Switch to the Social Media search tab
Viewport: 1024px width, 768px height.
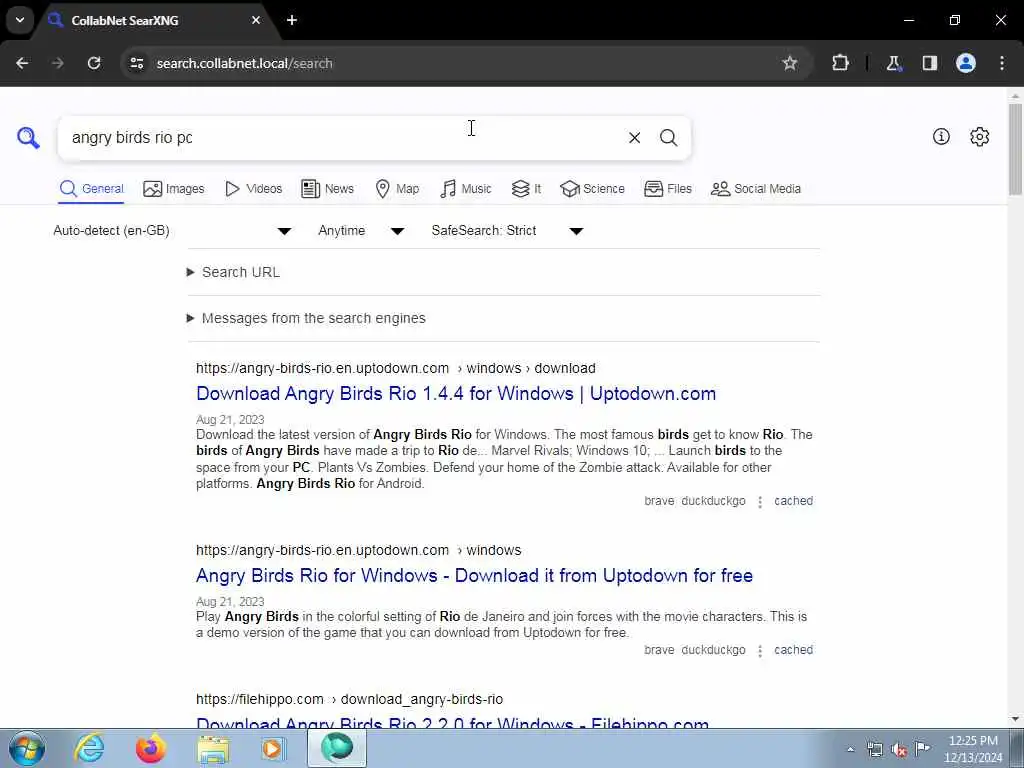756,189
